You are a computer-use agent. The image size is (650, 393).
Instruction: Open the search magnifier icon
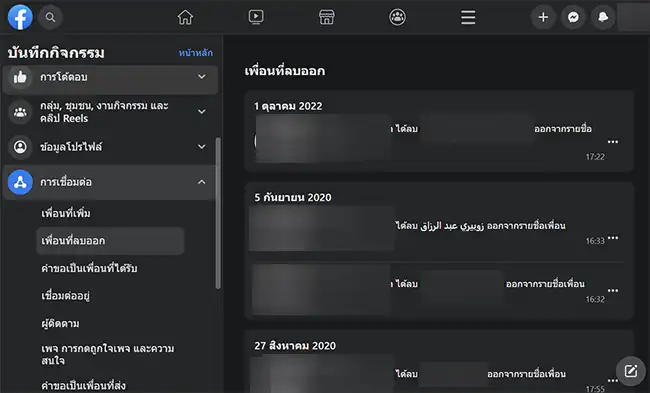[50, 17]
